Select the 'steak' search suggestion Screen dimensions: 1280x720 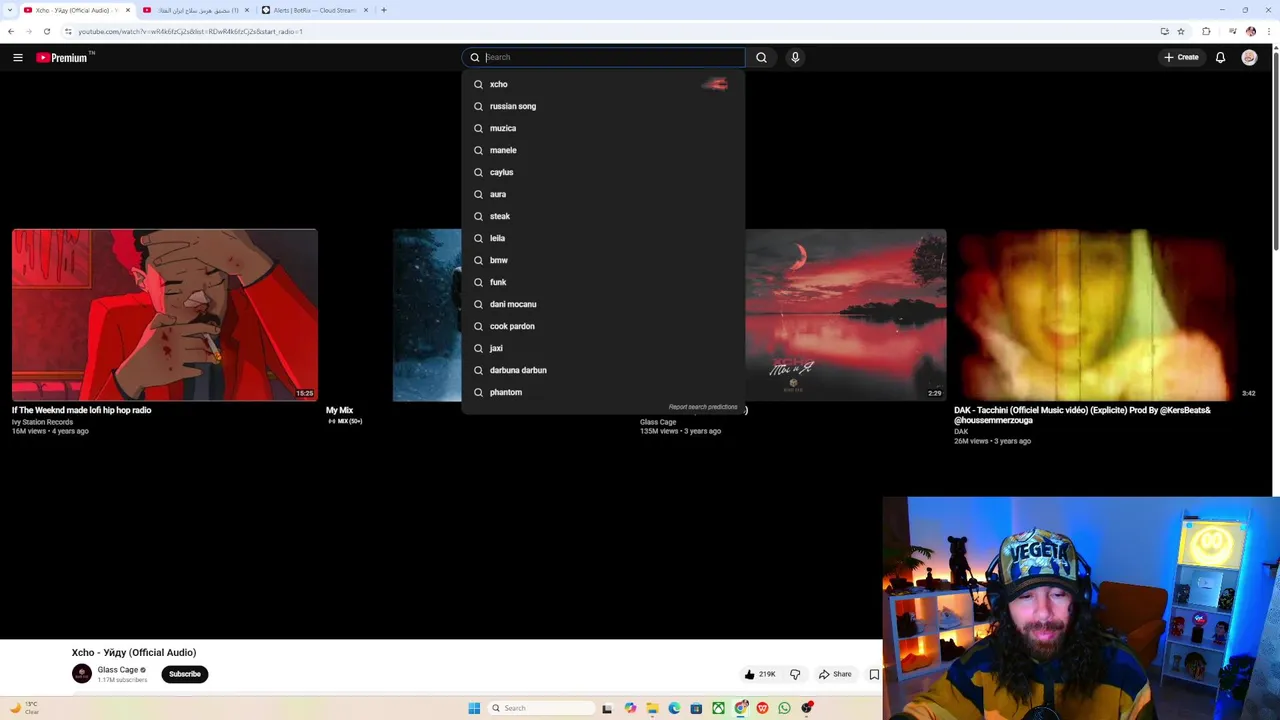tap(603, 216)
